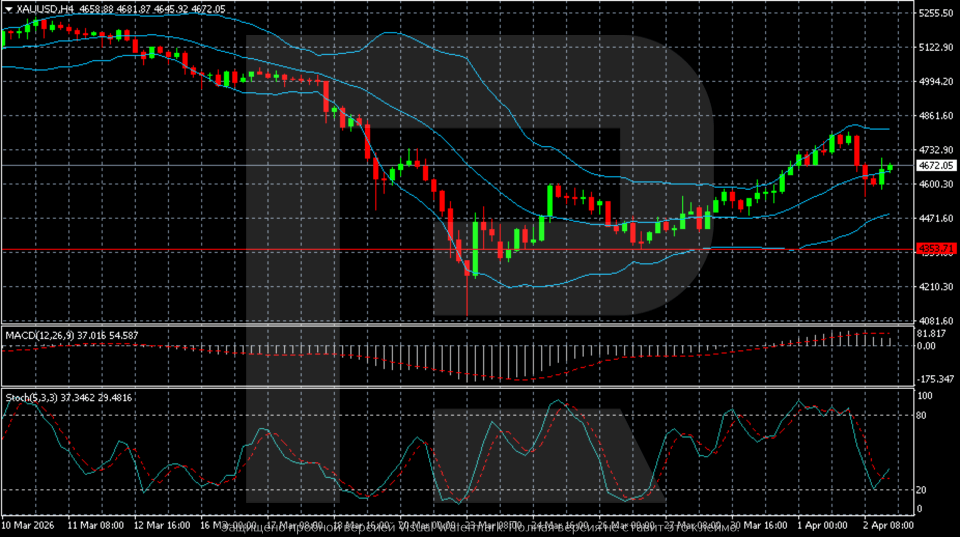
Task: Click the Stochastic 20 level label
Action: pos(925,490)
